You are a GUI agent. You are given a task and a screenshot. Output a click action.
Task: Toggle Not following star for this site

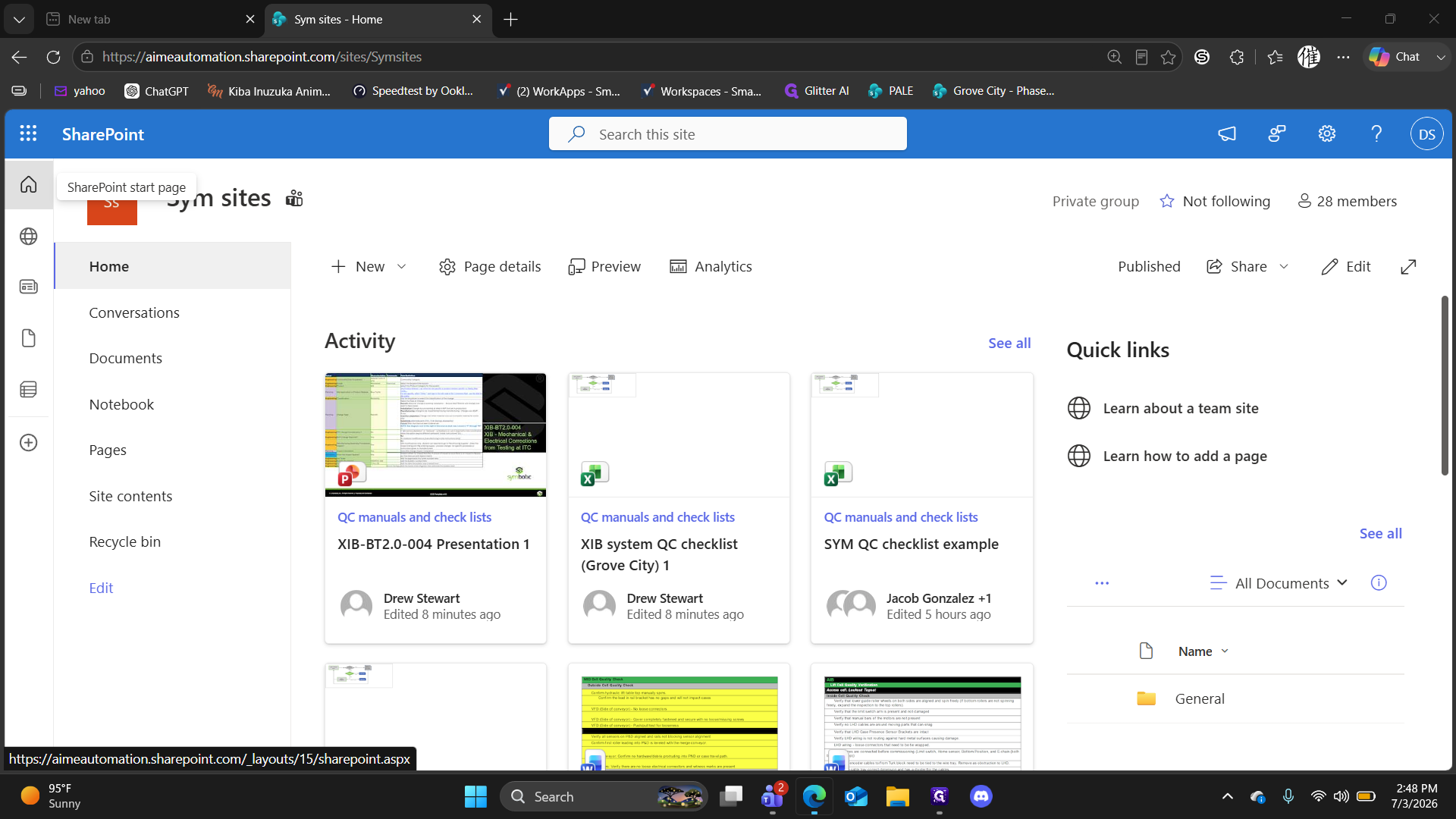tap(1166, 201)
